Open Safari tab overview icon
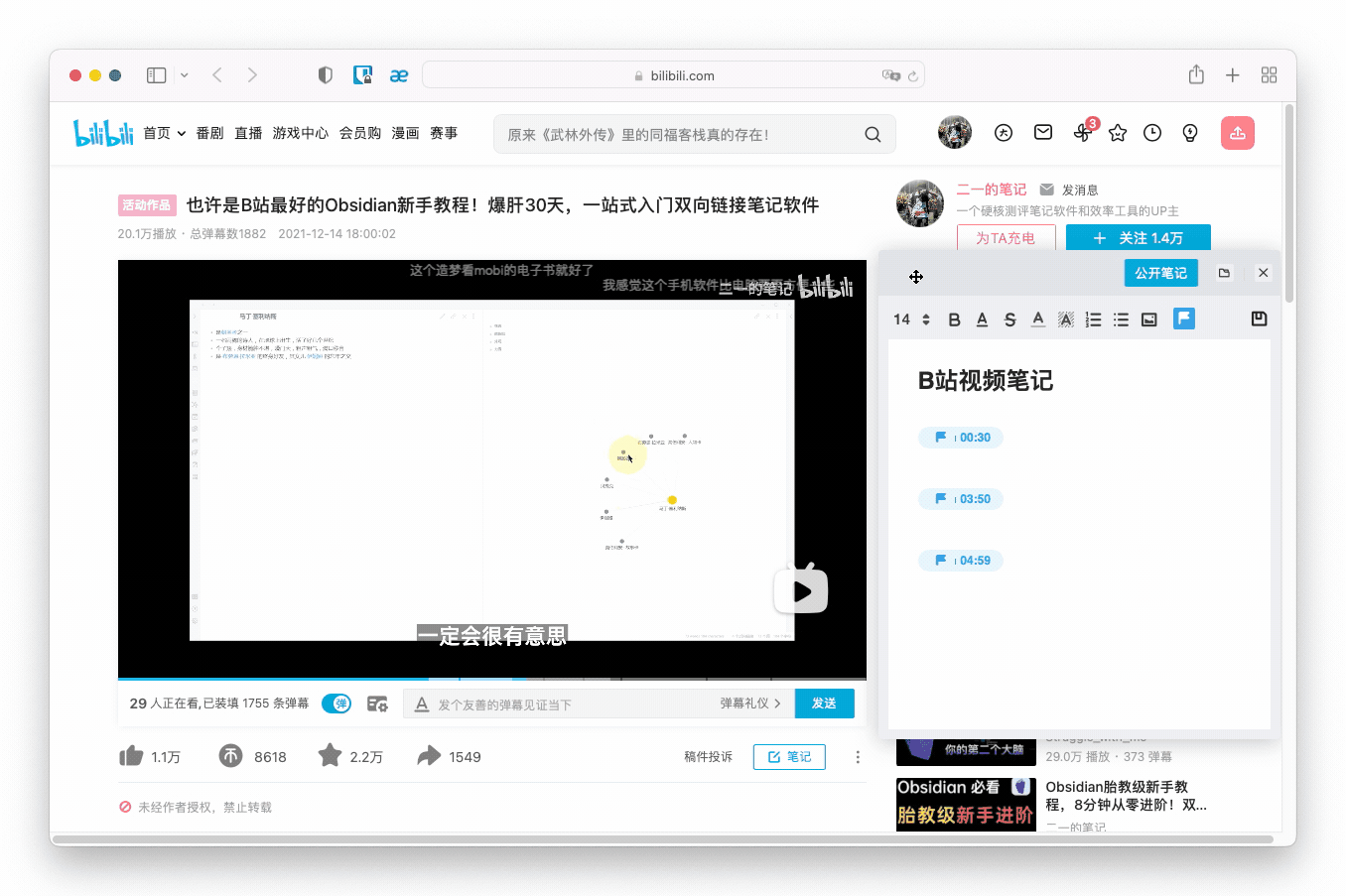The height and width of the screenshot is (896, 1346). point(1269,75)
